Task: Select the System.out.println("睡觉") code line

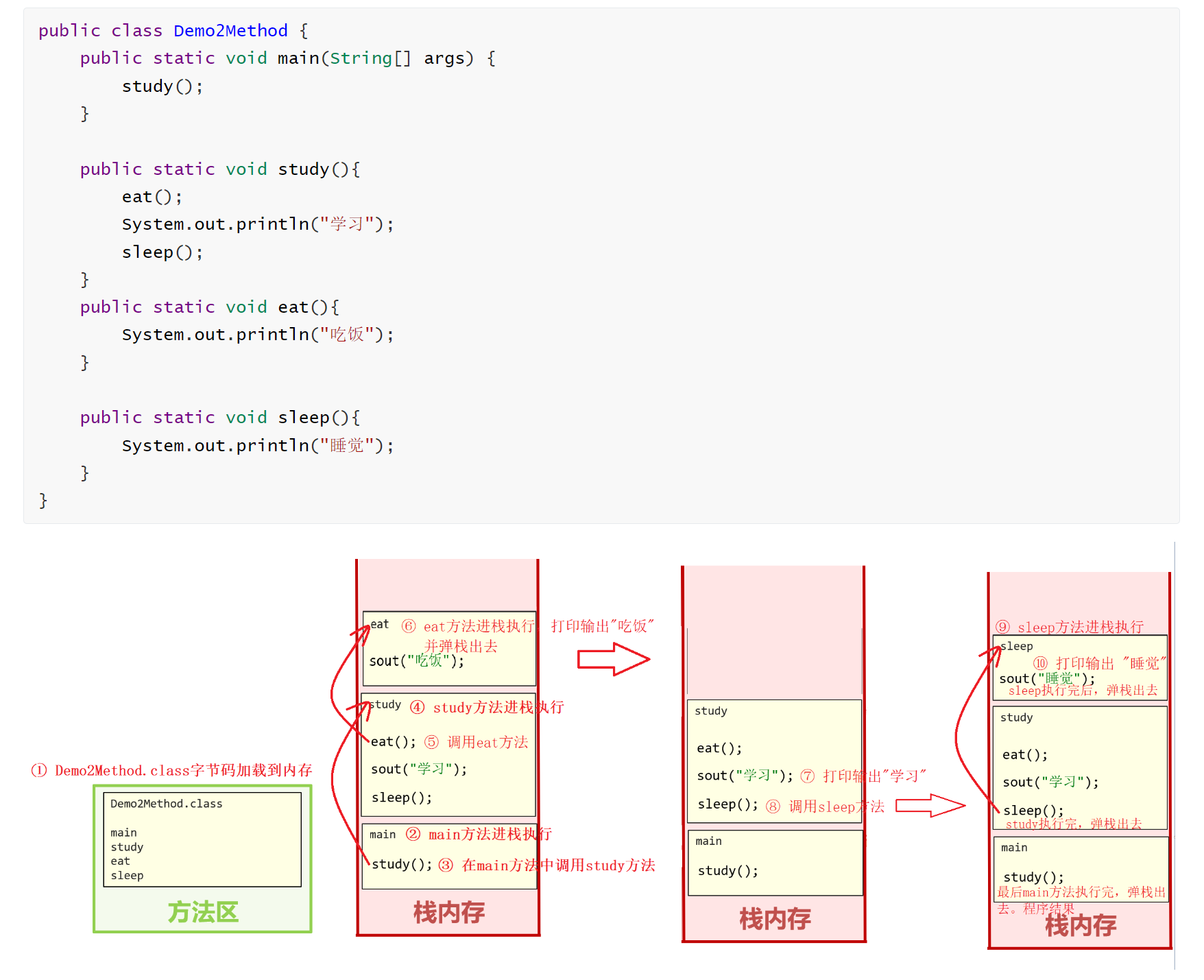Action: coord(258,446)
